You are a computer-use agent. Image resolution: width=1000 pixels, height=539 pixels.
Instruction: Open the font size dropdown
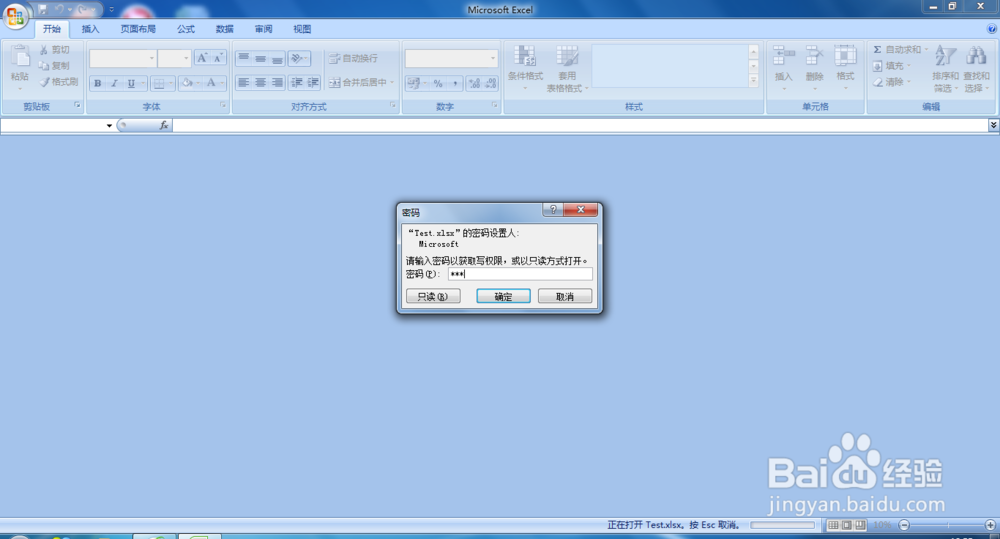coord(186,59)
